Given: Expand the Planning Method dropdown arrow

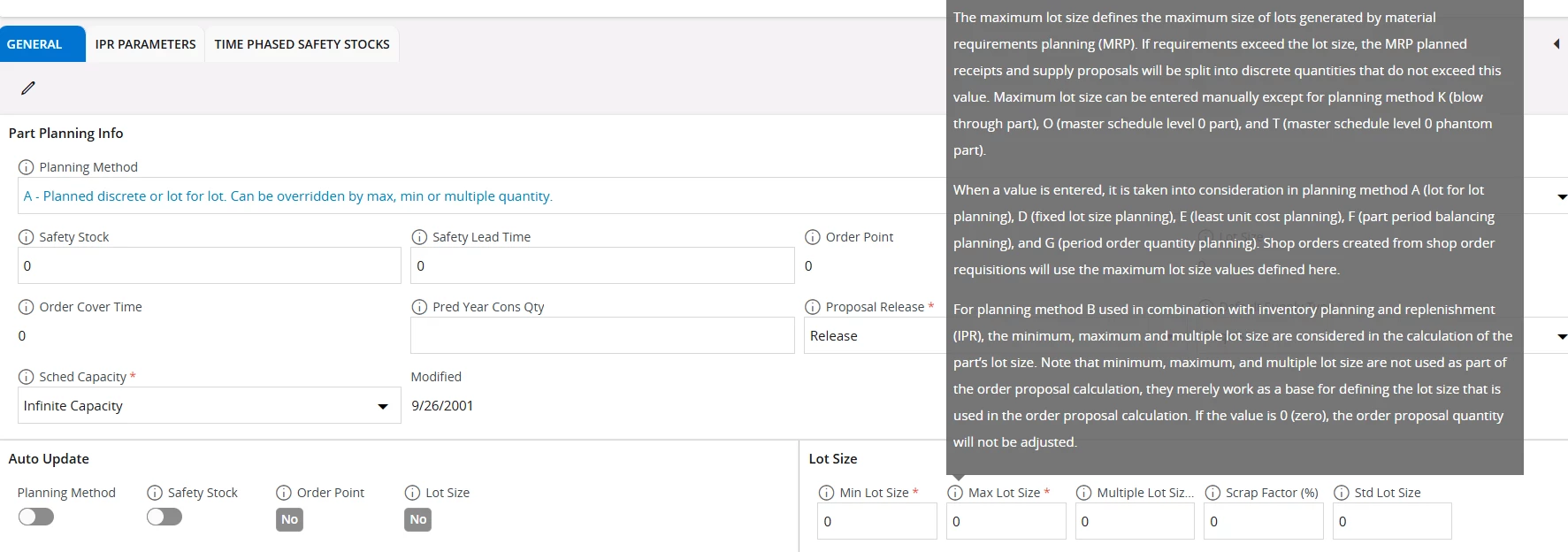Looking at the screenshot, I should tap(1561, 196).
